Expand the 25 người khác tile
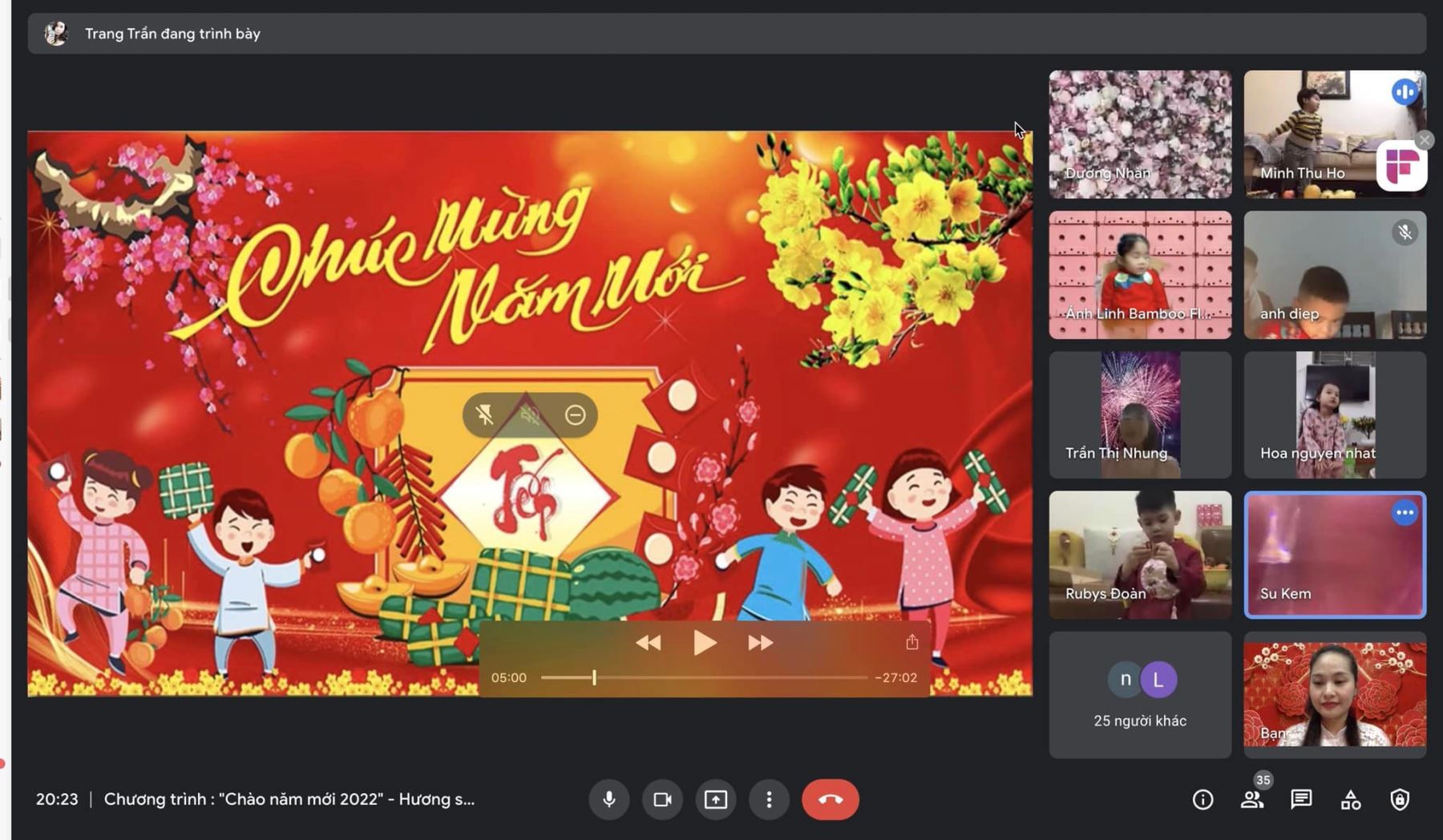Image resolution: width=1443 pixels, height=840 pixels. (1140, 695)
